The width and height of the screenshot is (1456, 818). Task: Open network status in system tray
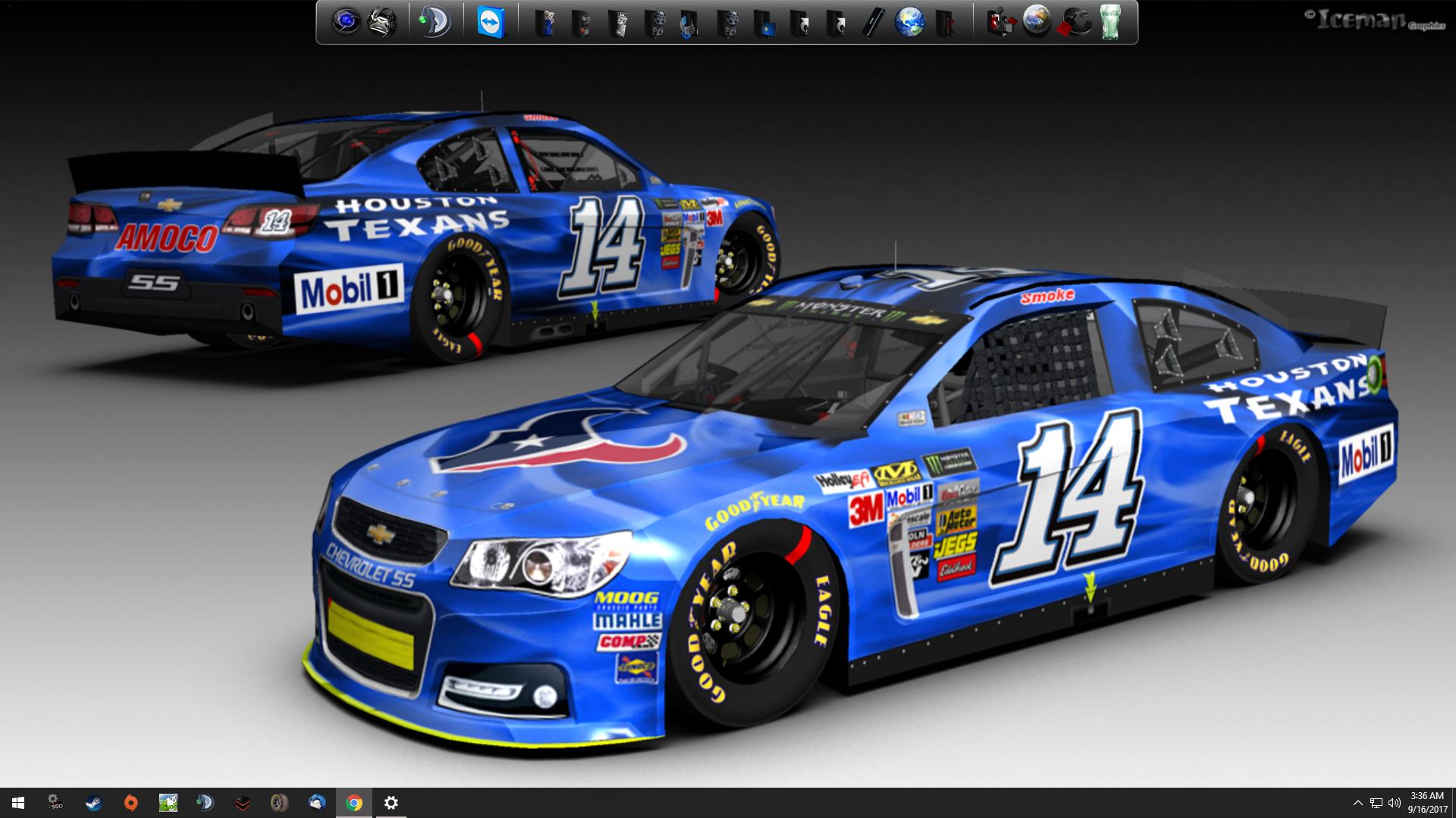(x=1376, y=803)
